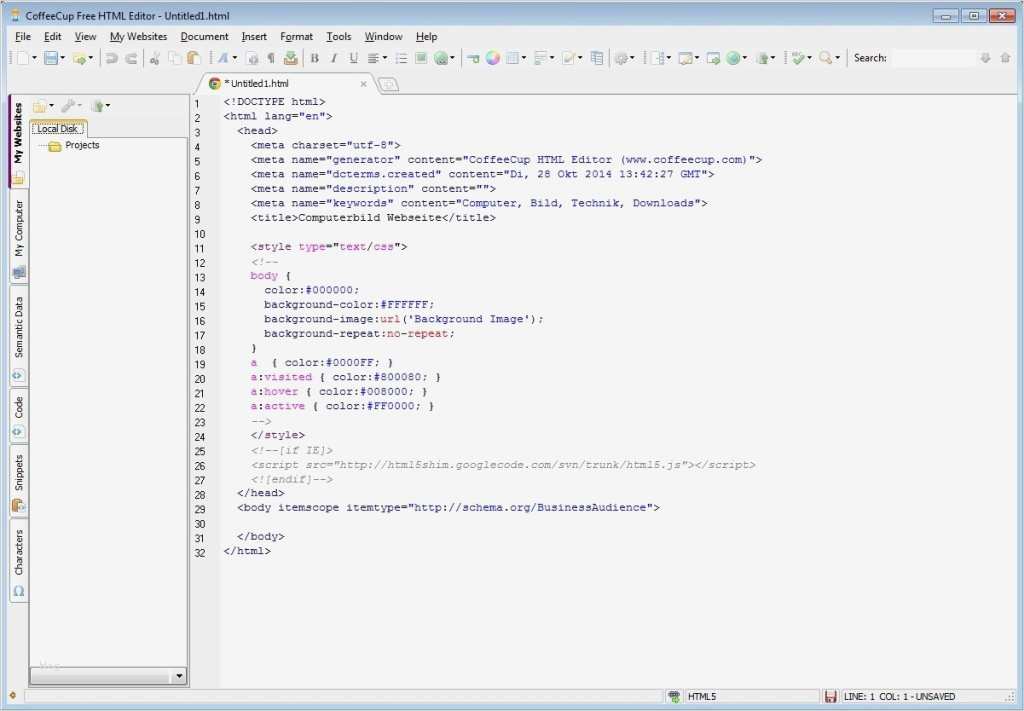
Task: Select the Local Disk tab
Action: (x=57, y=128)
